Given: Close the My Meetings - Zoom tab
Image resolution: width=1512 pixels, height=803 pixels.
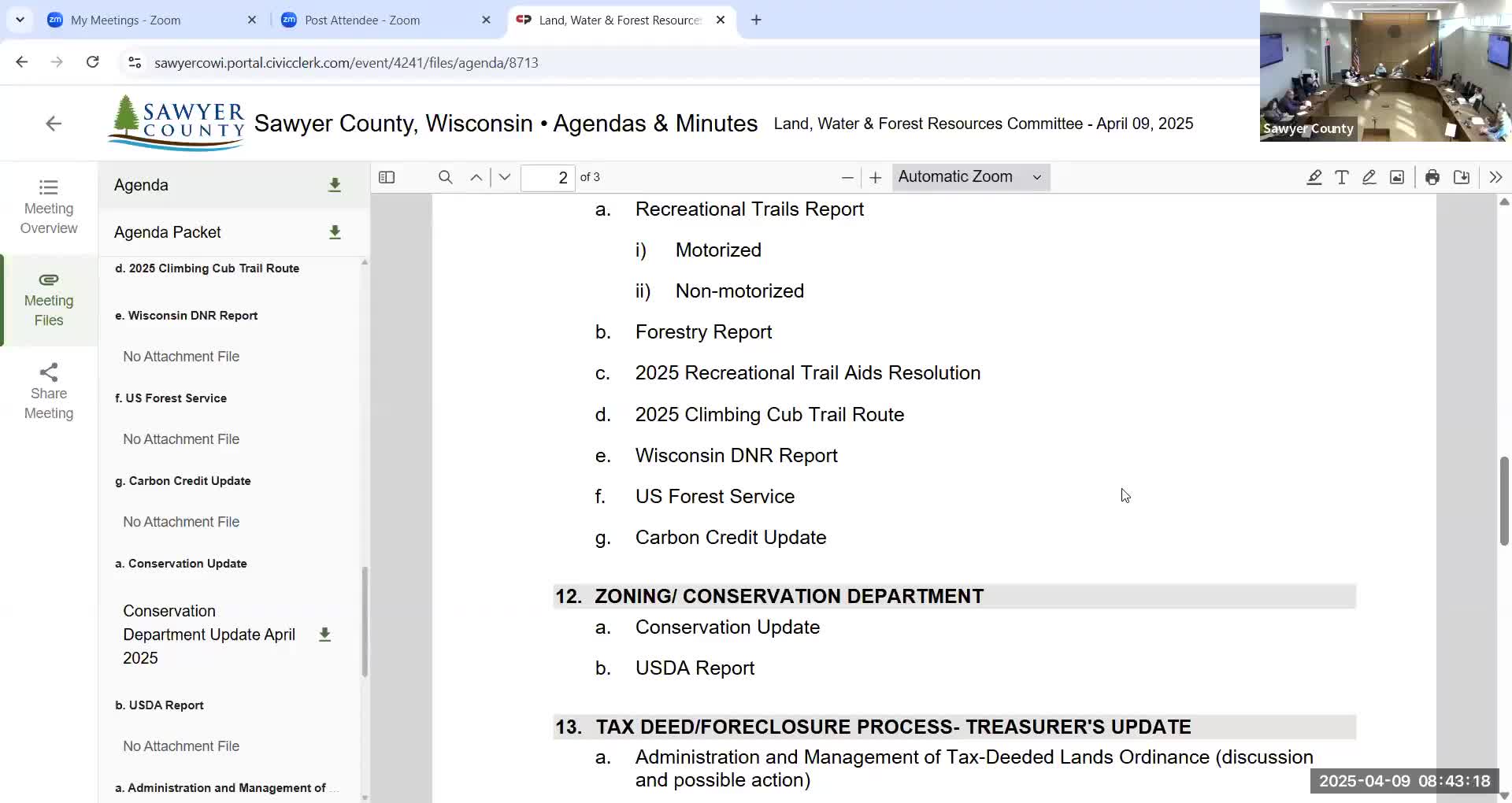Looking at the screenshot, I should 252,20.
